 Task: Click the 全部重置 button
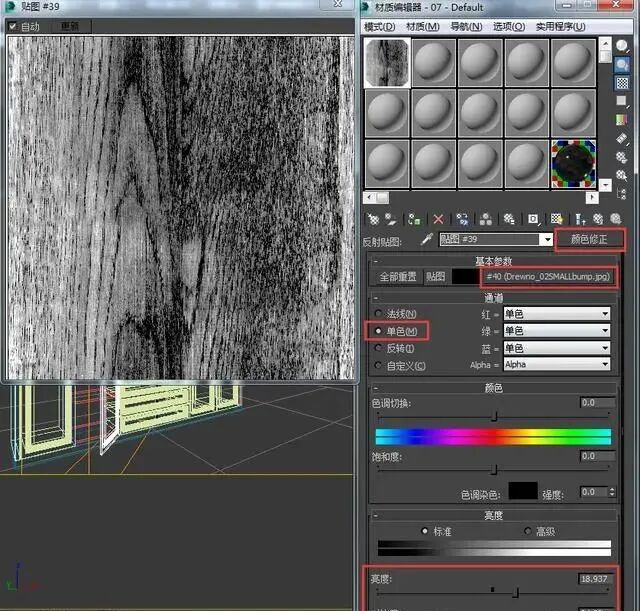tap(398, 277)
